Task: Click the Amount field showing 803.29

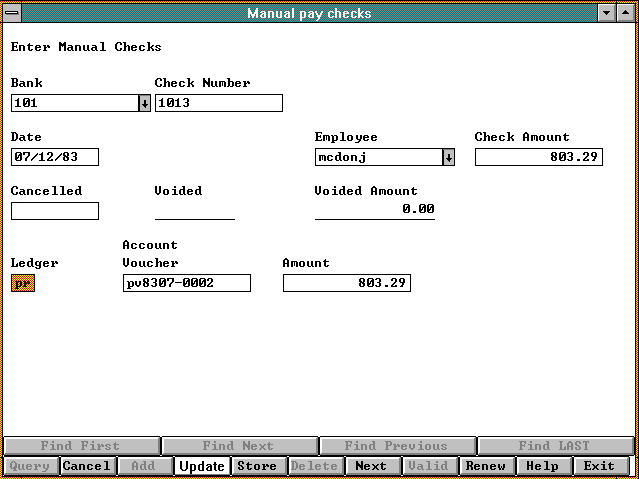Action: pyautogui.click(x=346, y=283)
